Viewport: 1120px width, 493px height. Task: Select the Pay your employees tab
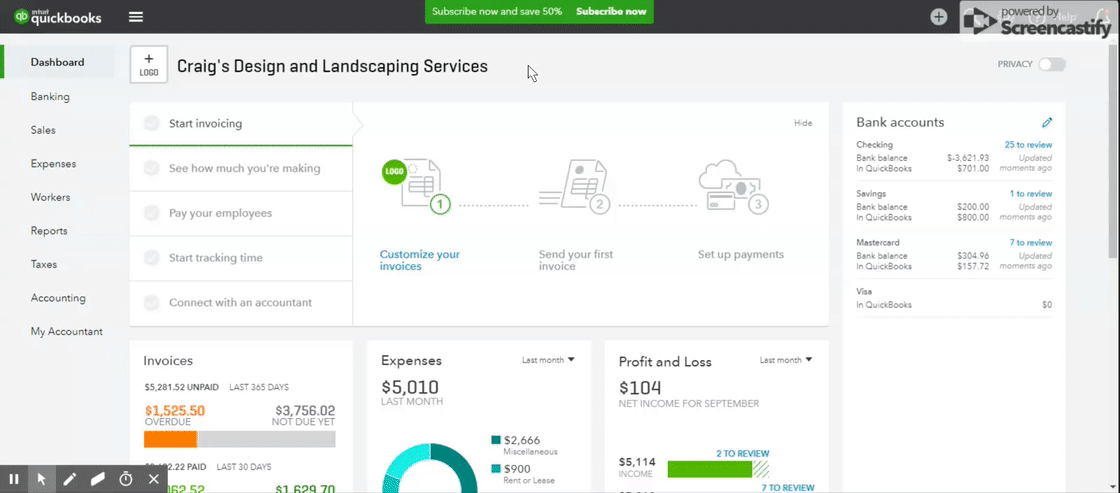[x=241, y=213]
